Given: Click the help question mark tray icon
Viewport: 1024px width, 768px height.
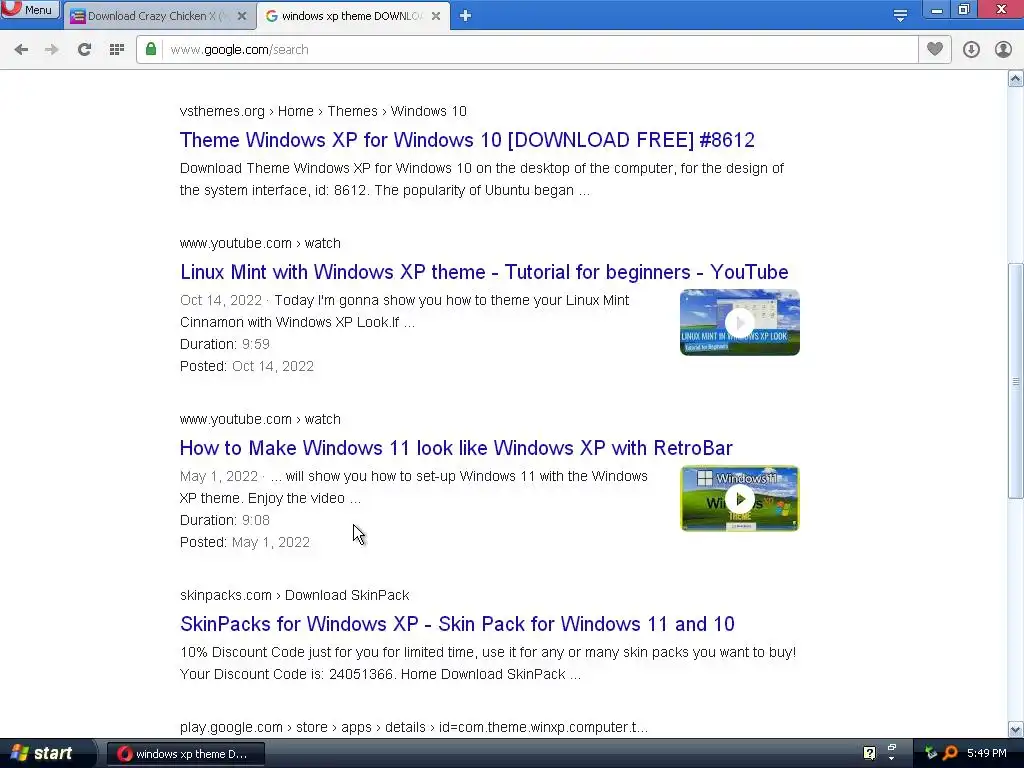Looking at the screenshot, I should pyautogui.click(x=869, y=753).
